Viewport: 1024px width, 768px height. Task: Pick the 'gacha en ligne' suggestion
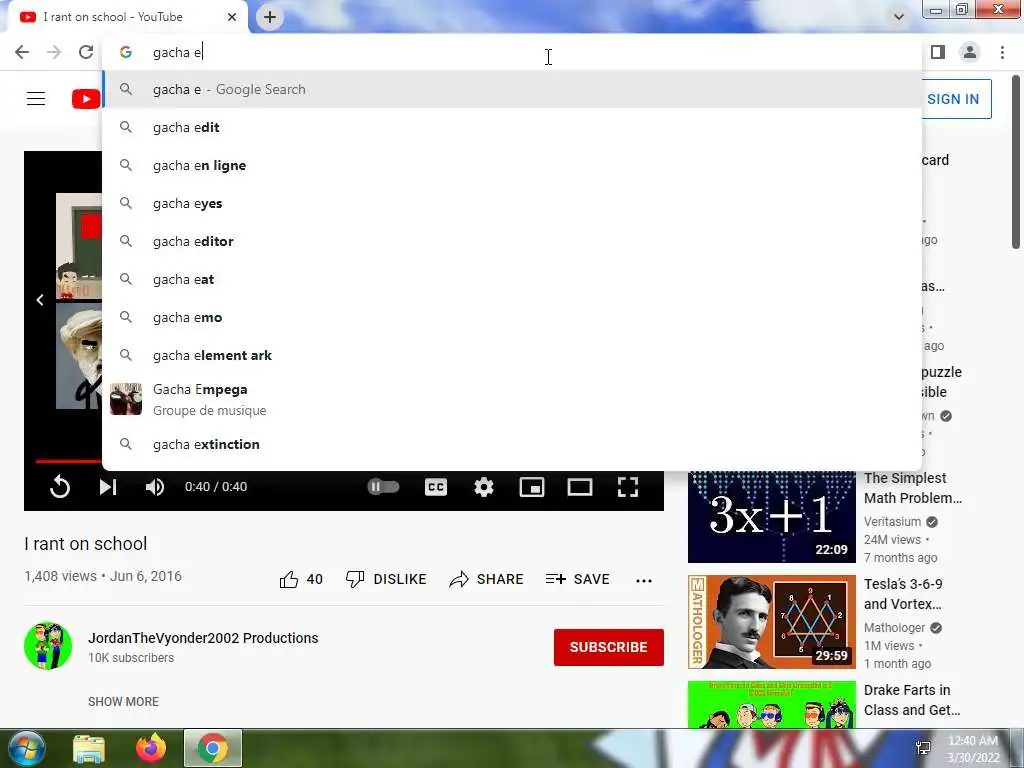tap(512, 165)
